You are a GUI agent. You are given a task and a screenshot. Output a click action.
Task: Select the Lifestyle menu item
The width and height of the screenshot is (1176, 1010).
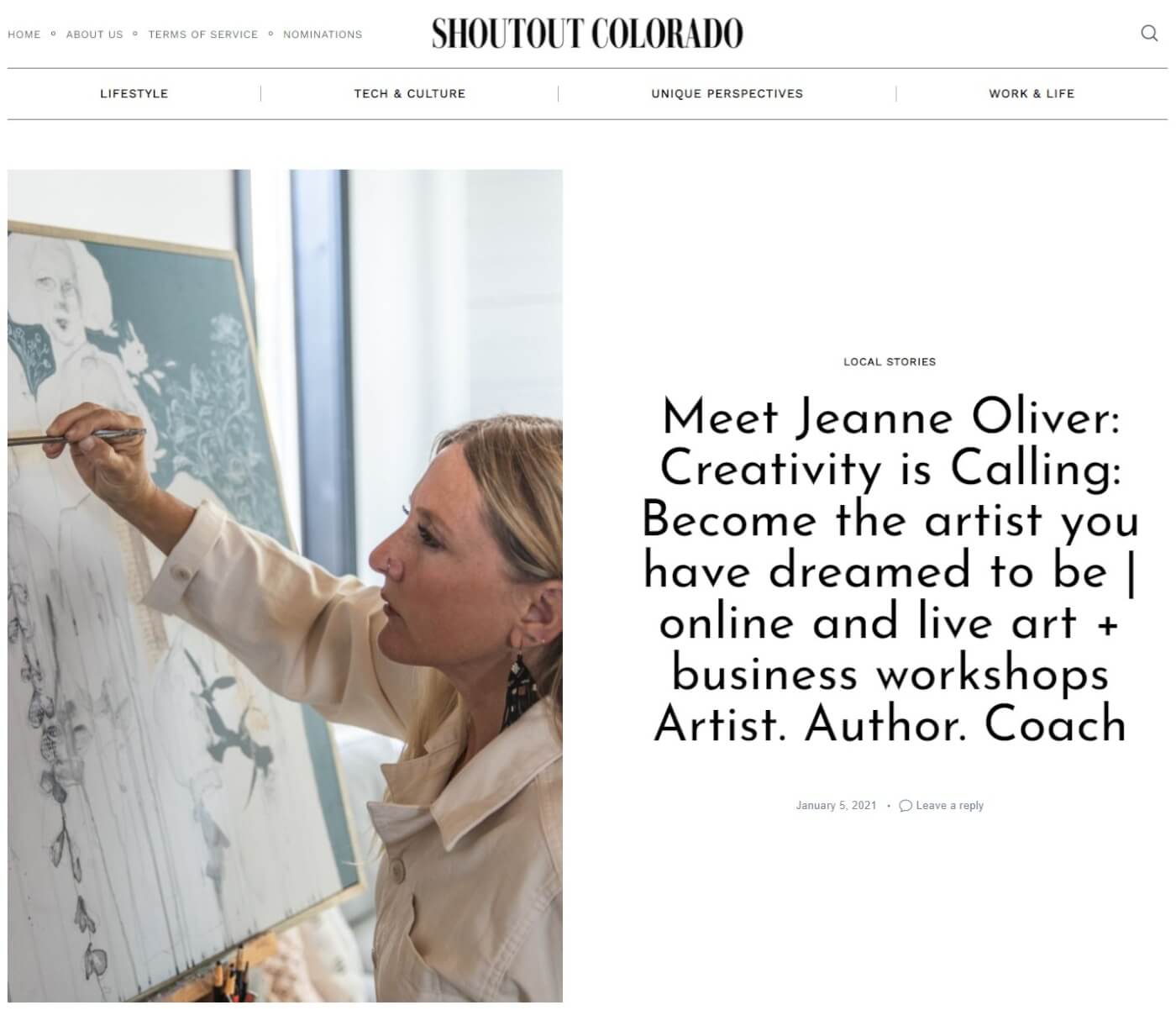click(x=134, y=93)
